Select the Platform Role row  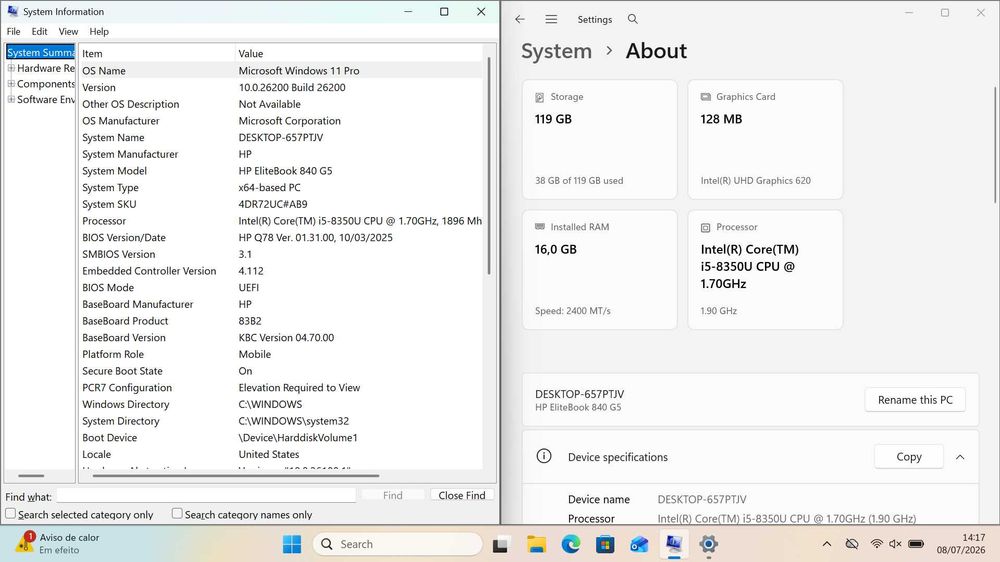click(281, 354)
